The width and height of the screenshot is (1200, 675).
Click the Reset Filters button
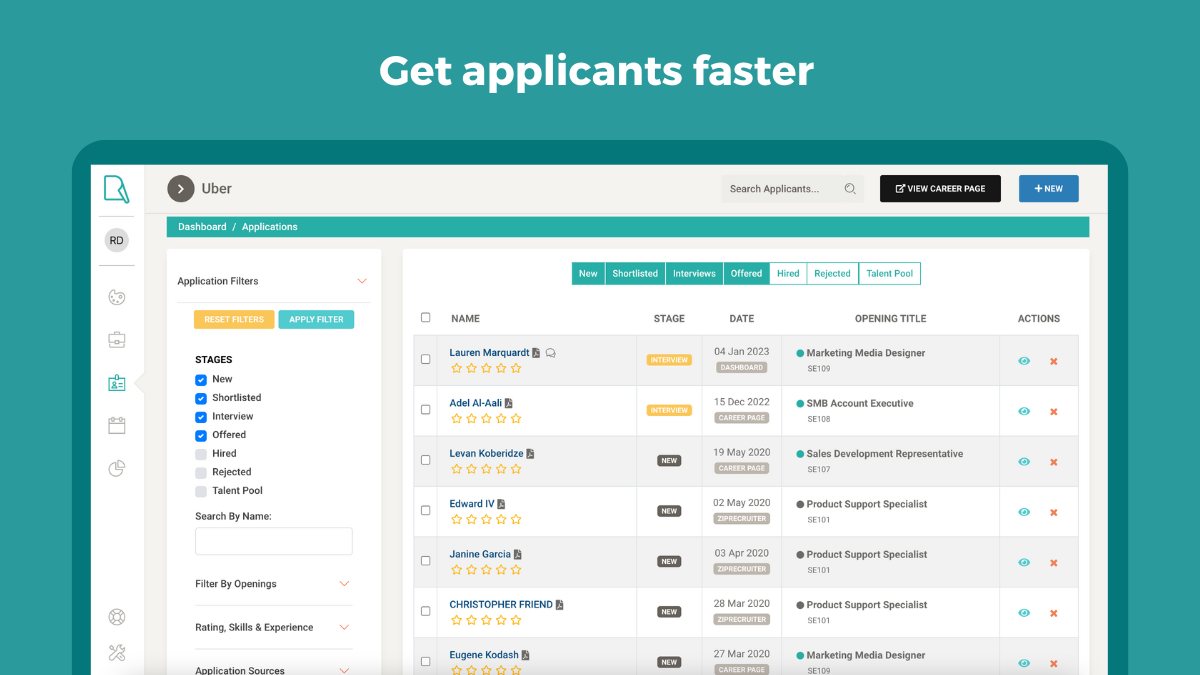click(x=234, y=319)
